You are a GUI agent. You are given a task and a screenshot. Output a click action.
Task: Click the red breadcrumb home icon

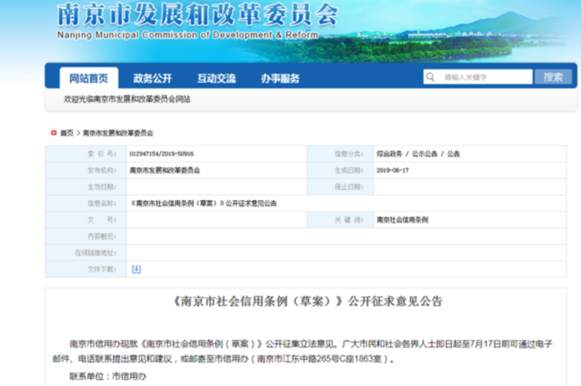point(54,132)
